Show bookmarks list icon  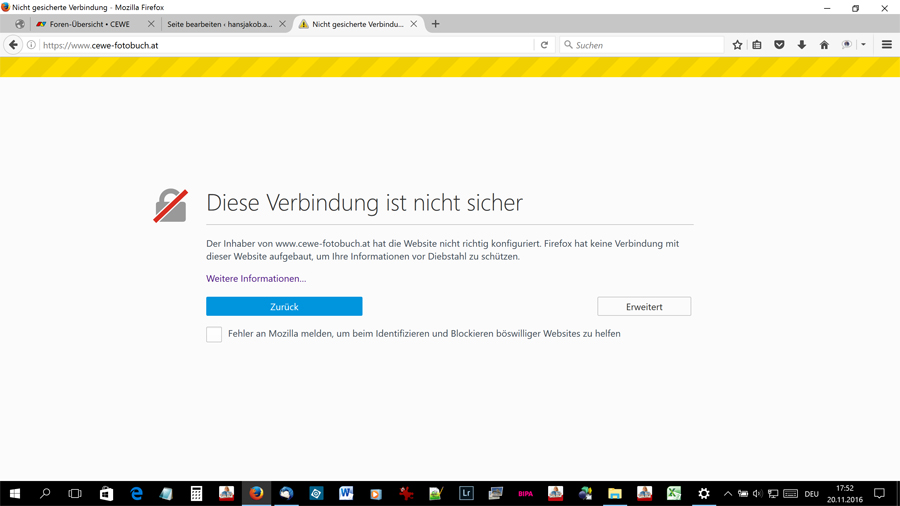pyautogui.click(x=757, y=45)
